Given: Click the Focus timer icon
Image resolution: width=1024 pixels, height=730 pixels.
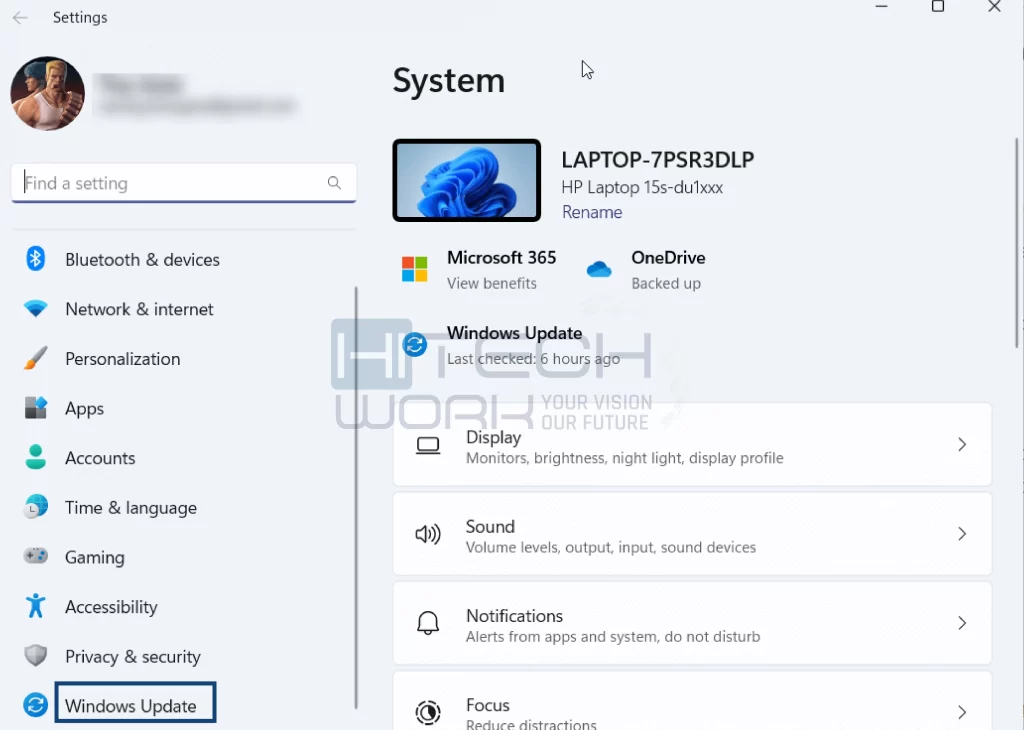Looking at the screenshot, I should point(428,712).
